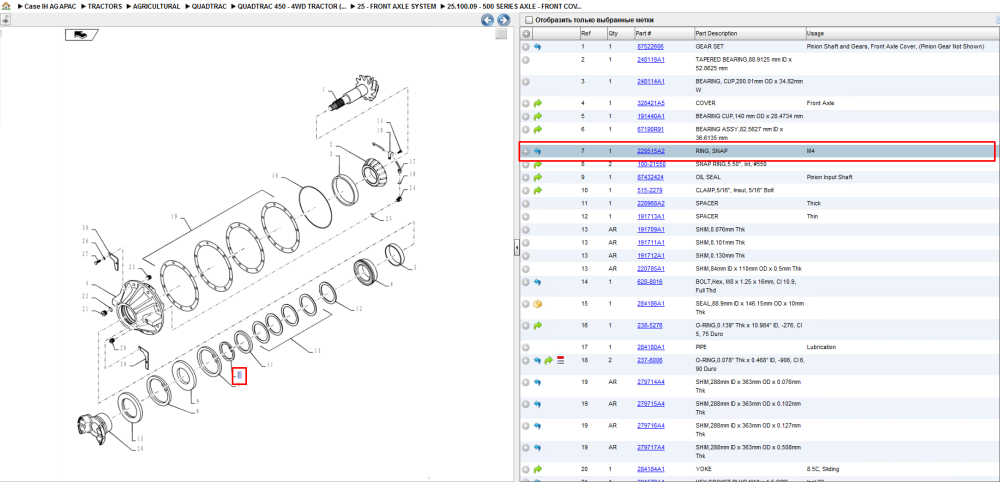This screenshot has height=482, width=1000.
Task: Click blue arrow in BOLT,Hex row
Action: click(x=537, y=282)
